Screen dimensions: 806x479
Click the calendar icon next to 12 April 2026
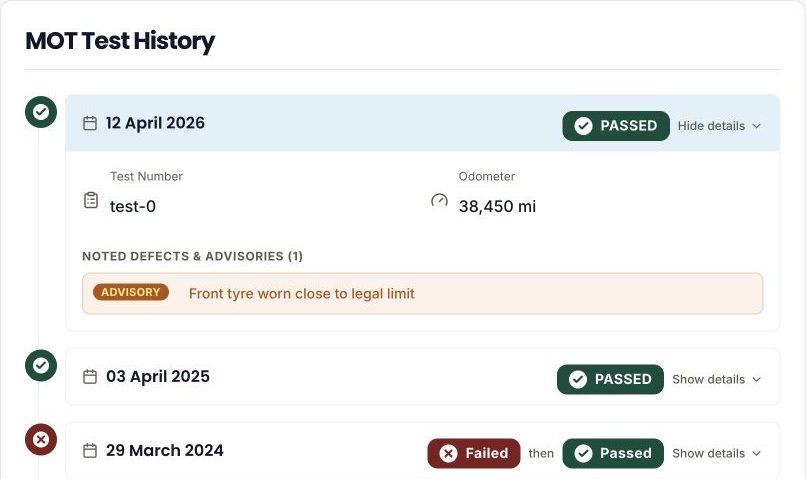pyautogui.click(x=90, y=123)
